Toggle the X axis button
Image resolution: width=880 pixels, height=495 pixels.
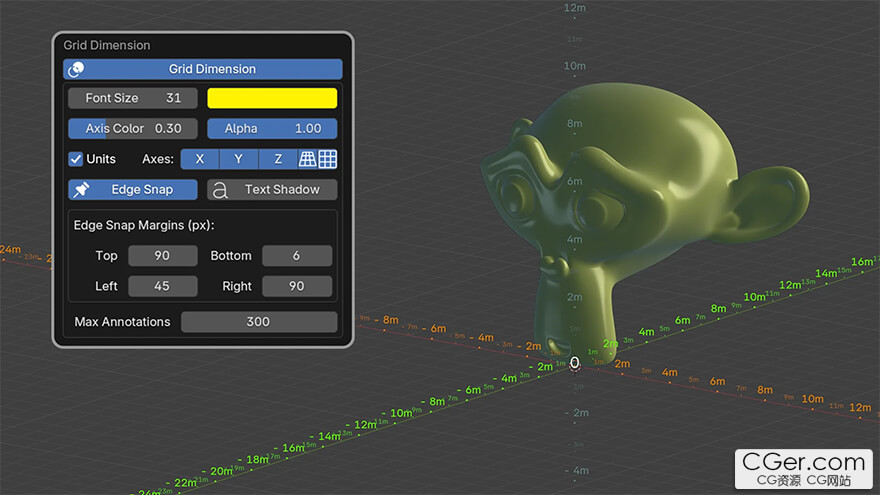click(200, 159)
